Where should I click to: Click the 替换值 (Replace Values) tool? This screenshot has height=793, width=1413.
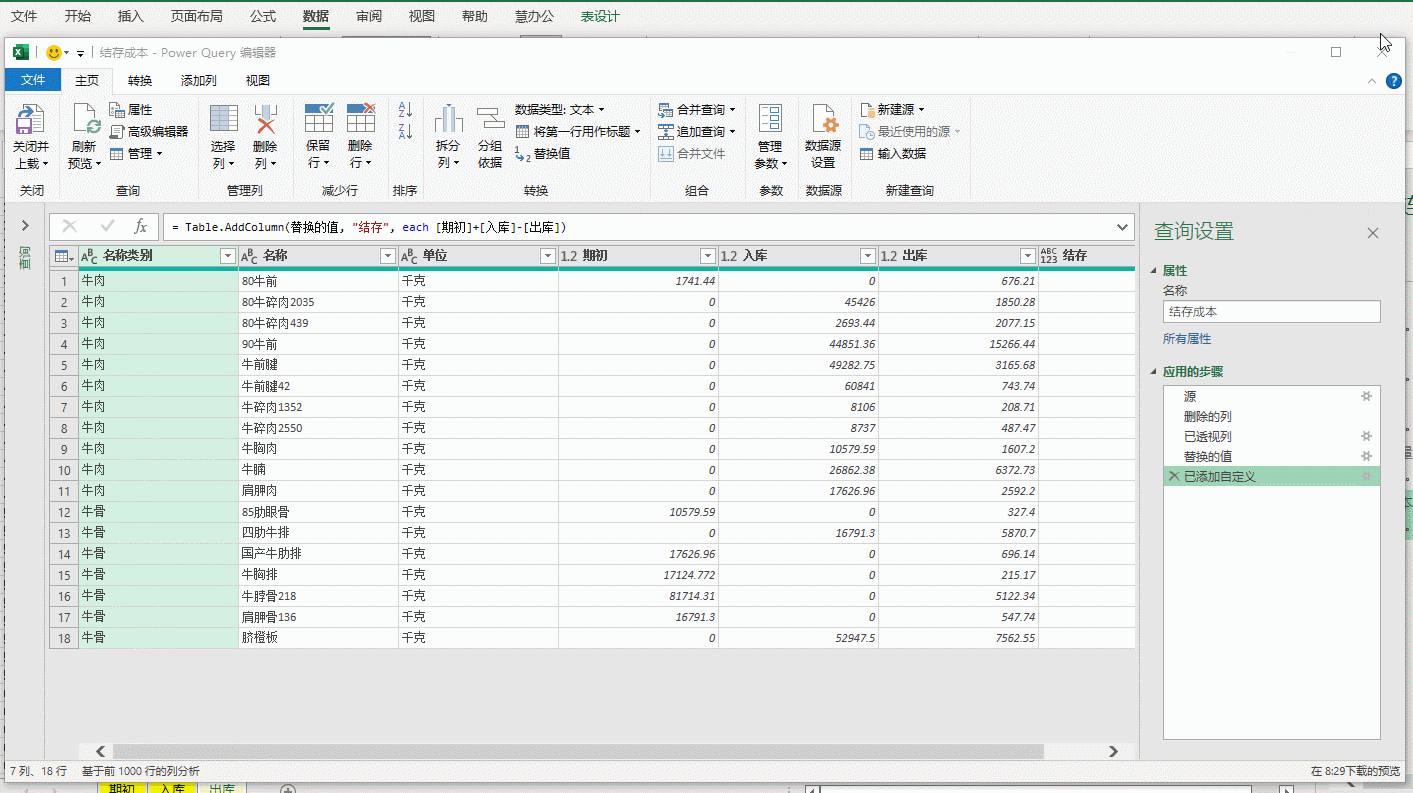tap(542, 154)
